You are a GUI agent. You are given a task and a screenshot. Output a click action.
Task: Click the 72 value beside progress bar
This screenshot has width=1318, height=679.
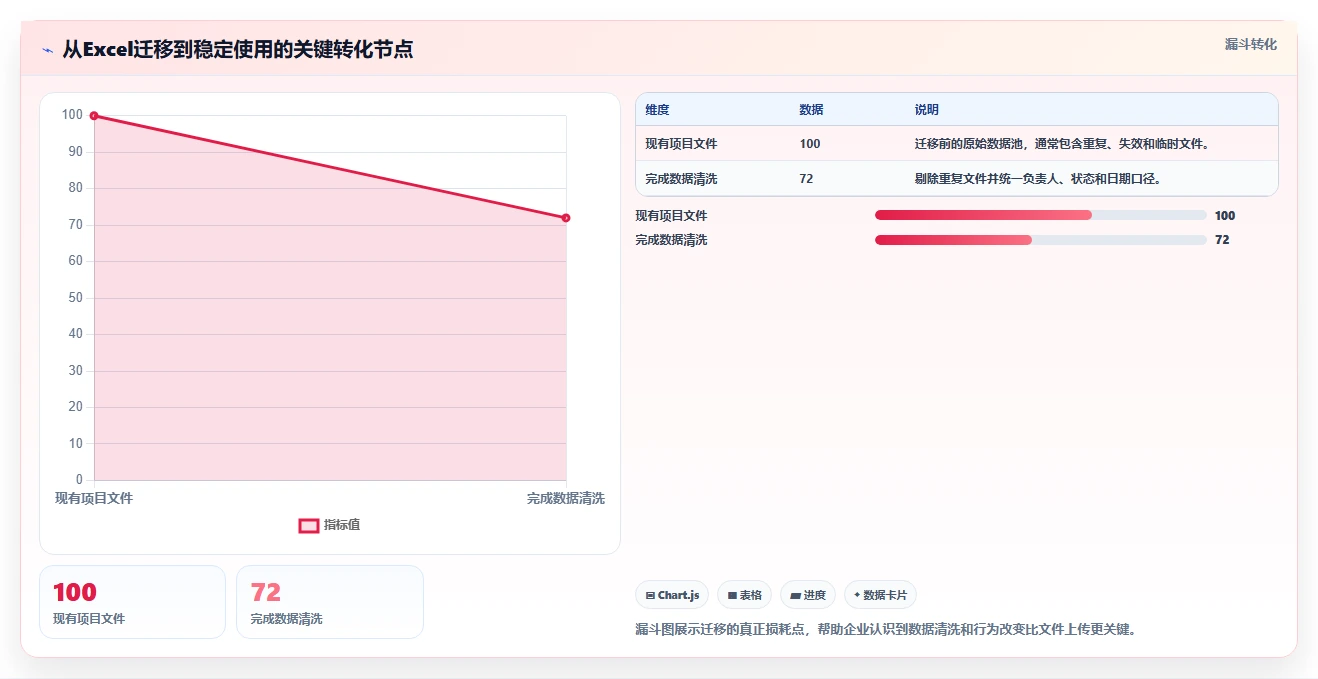1222,240
